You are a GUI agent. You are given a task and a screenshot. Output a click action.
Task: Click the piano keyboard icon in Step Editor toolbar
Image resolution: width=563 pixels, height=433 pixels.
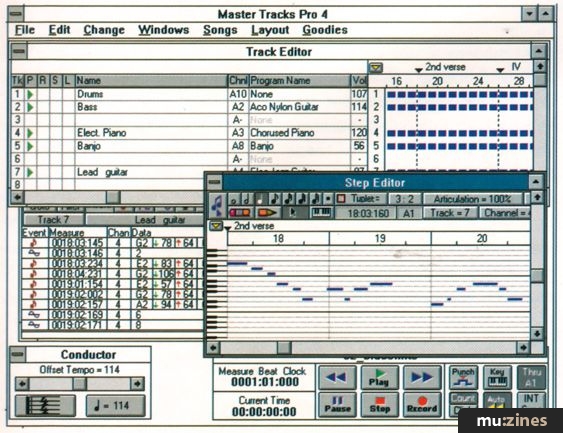(322, 213)
